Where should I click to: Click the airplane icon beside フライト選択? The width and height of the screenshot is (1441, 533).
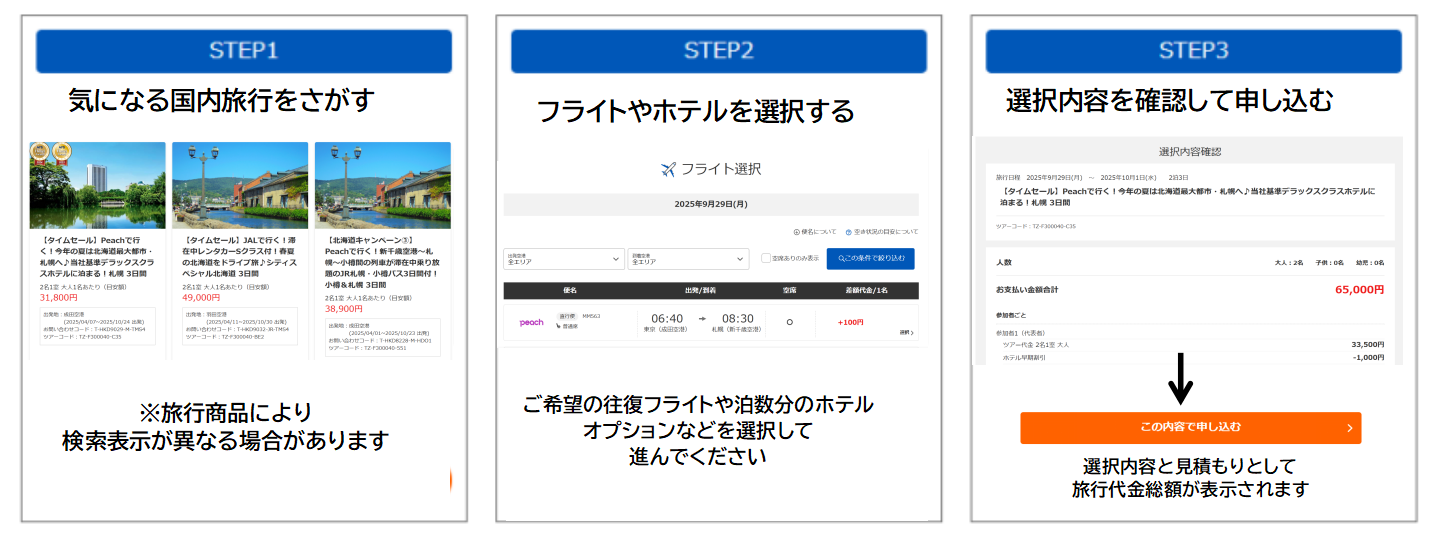(x=669, y=169)
